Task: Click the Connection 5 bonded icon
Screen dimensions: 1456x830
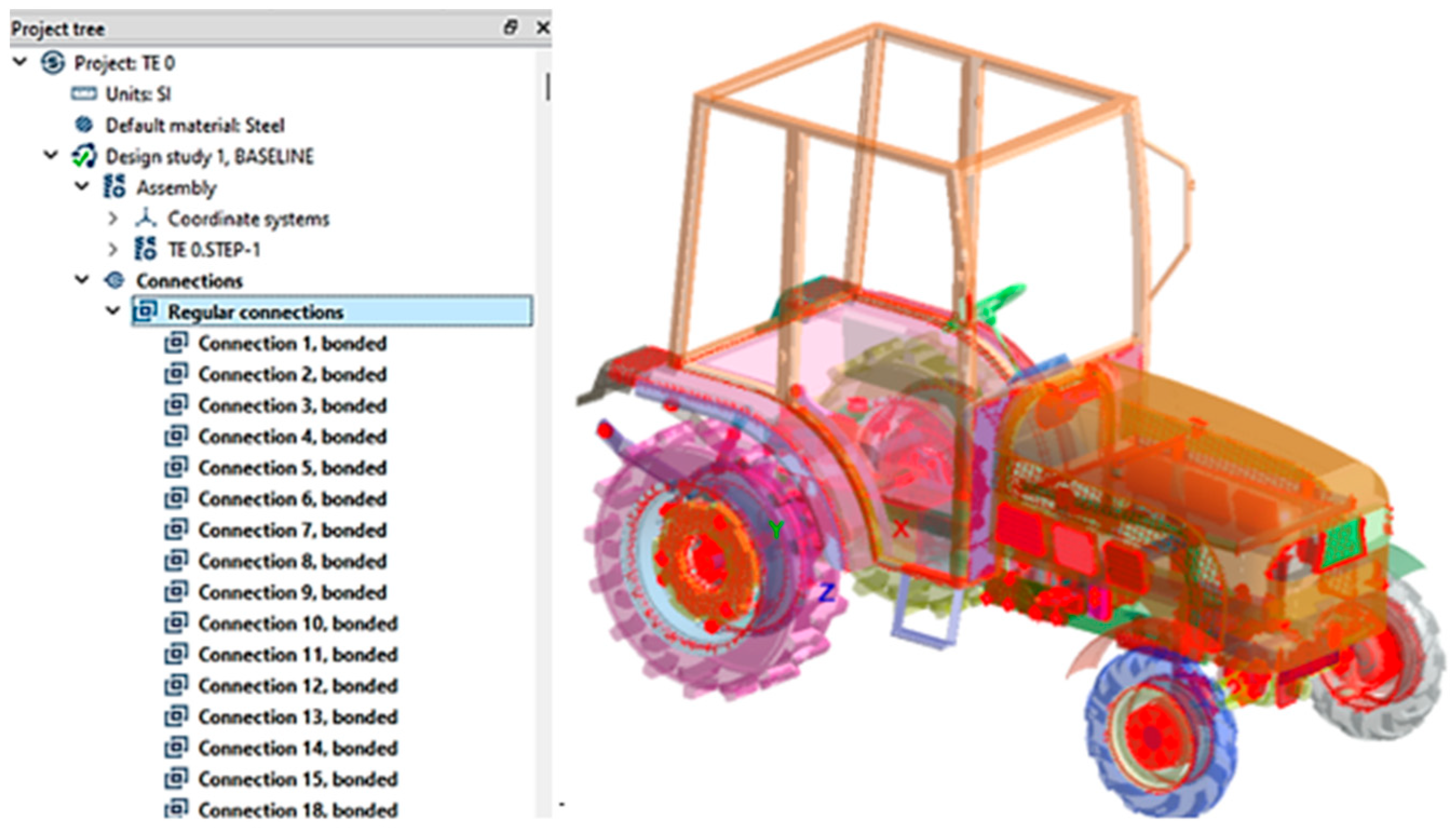Action: [x=175, y=467]
